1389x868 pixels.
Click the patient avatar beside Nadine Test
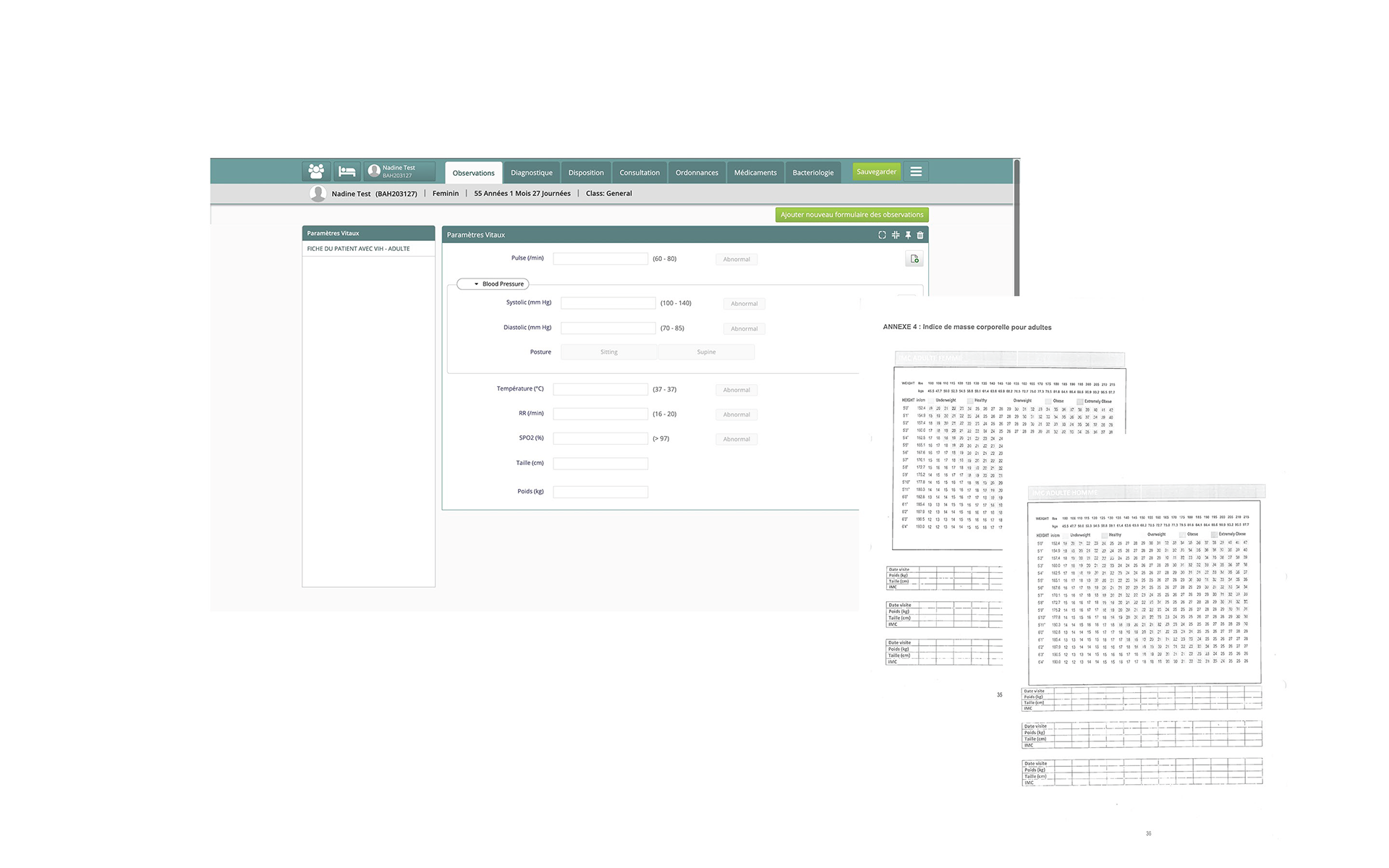point(318,193)
